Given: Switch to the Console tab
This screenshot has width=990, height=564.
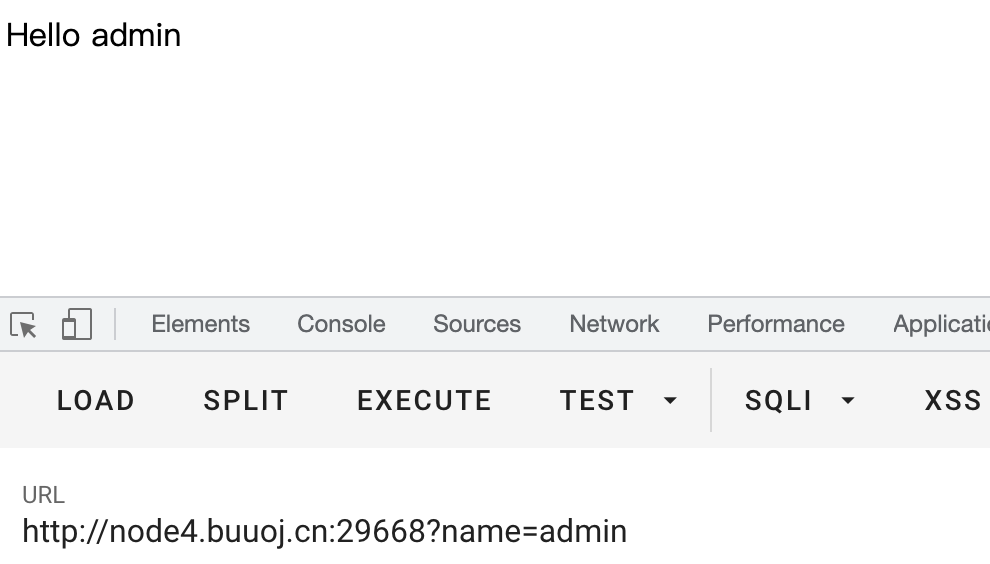Looking at the screenshot, I should (341, 324).
